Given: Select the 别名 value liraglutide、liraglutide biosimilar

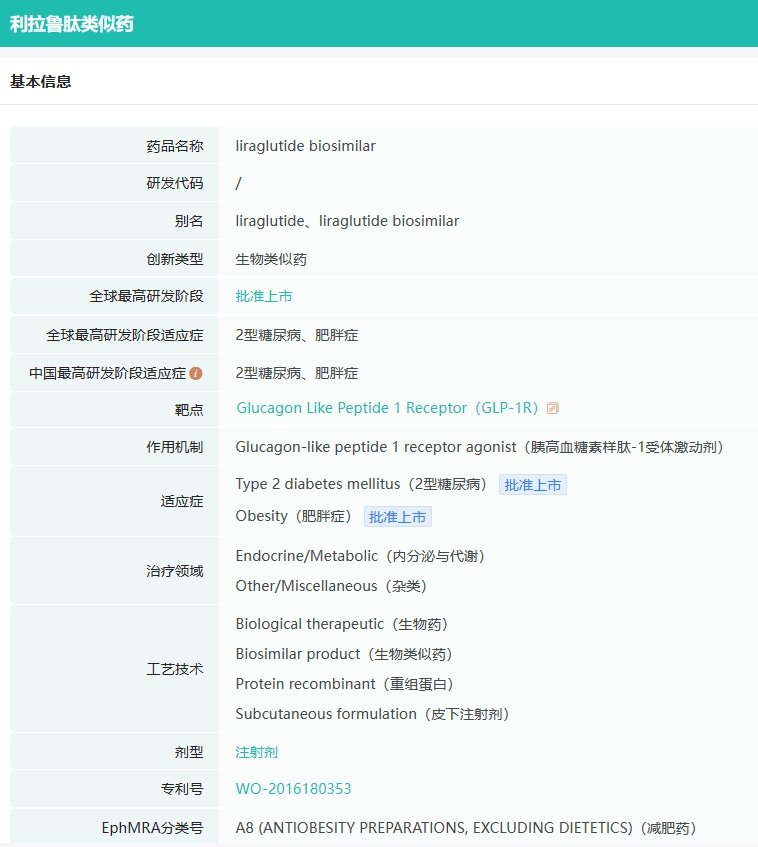Looking at the screenshot, I should pos(347,221).
